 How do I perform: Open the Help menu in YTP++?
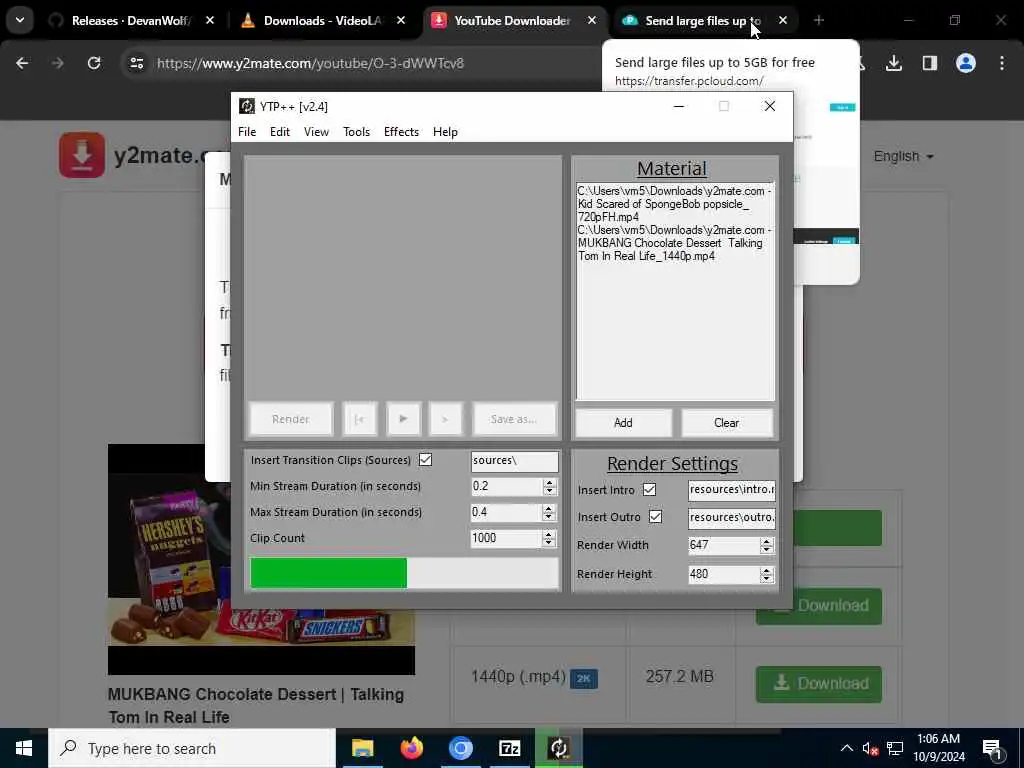pyautogui.click(x=445, y=132)
